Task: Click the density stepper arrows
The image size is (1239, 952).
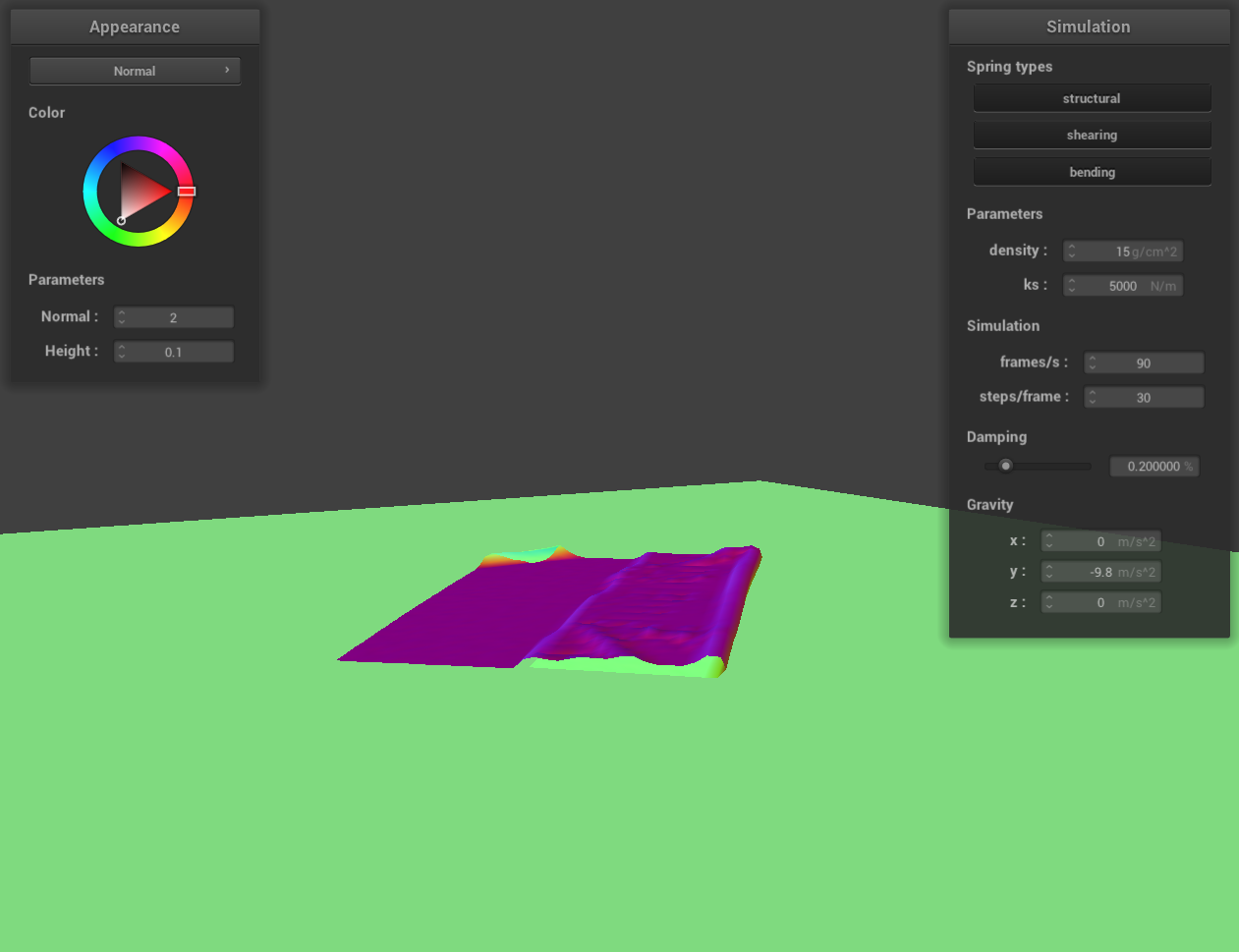Action: point(1072,252)
